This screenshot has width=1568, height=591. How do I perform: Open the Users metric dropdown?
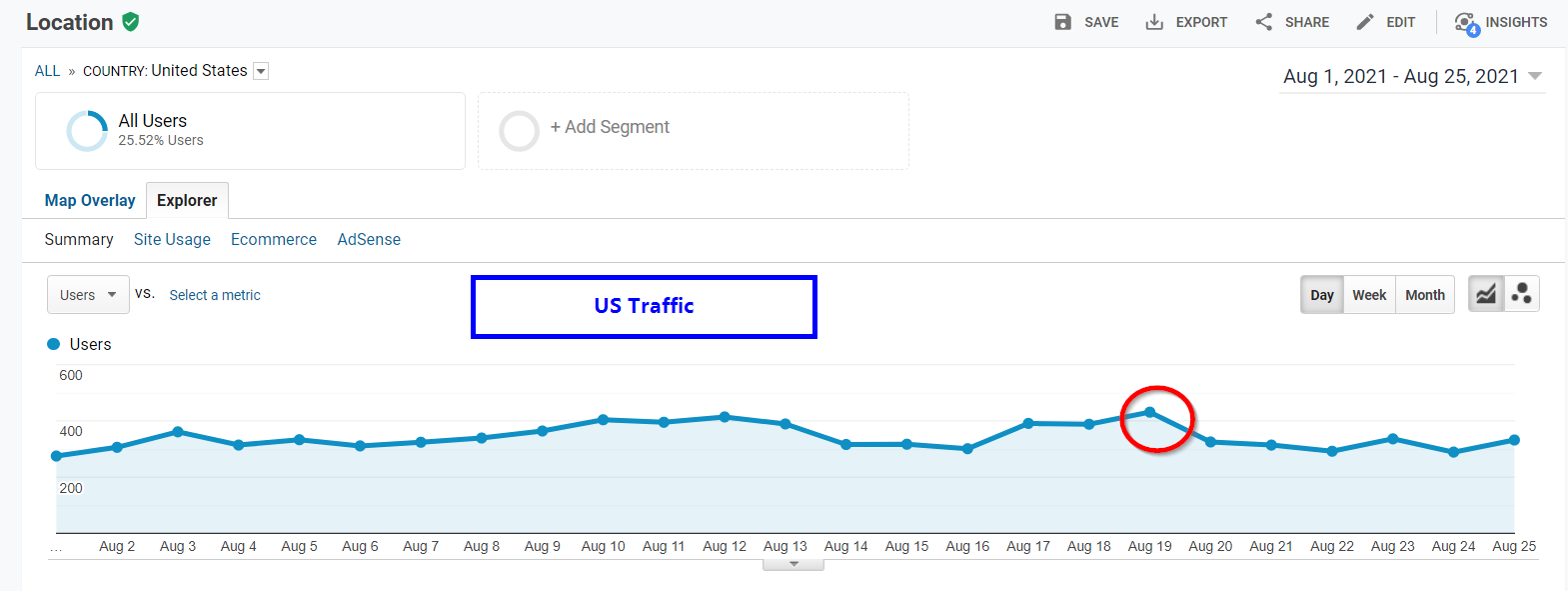88,295
